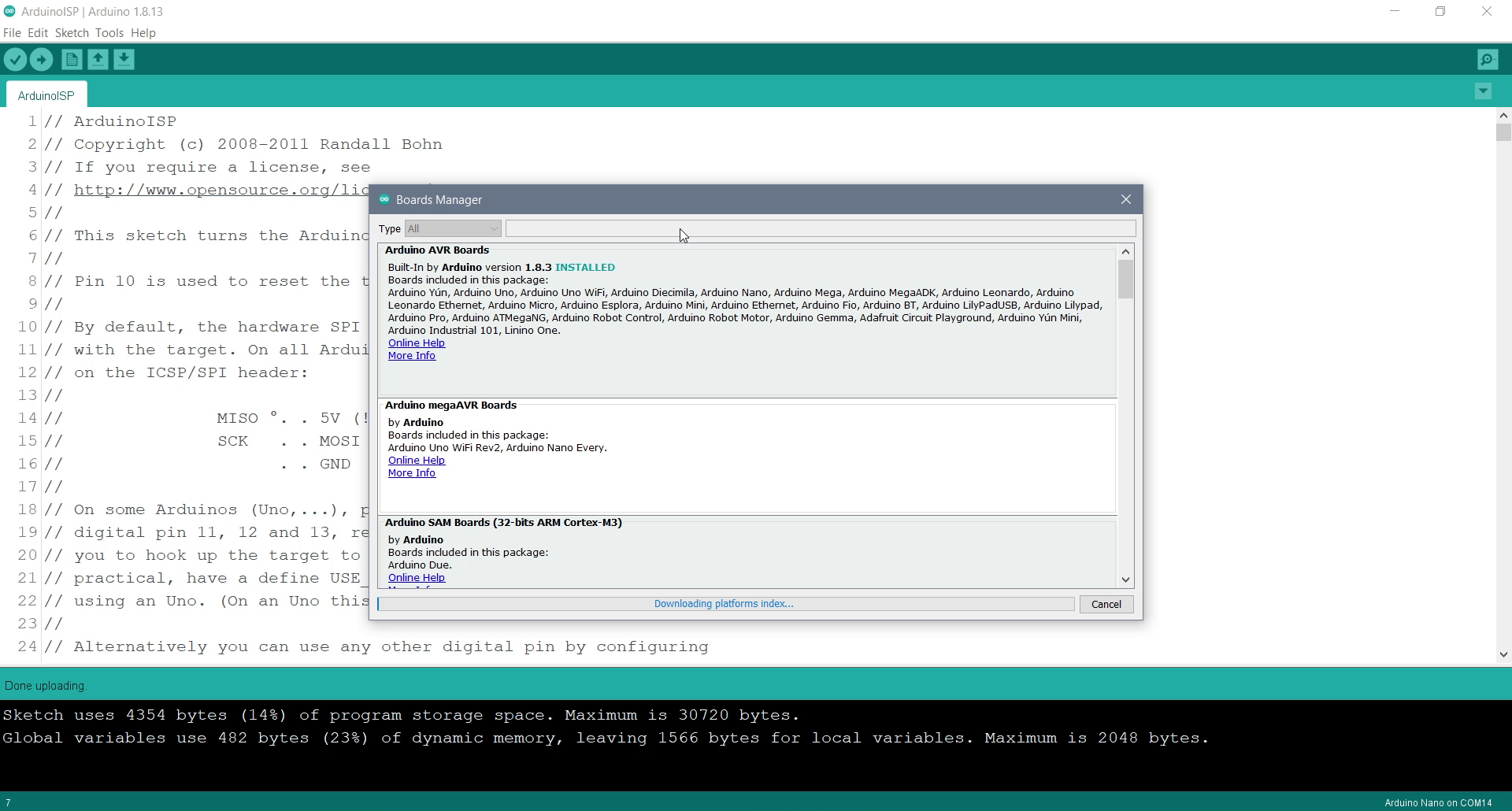Cancel the platforms index download
The height and width of the screenshot is (811, 1512).
[1106, 604]
